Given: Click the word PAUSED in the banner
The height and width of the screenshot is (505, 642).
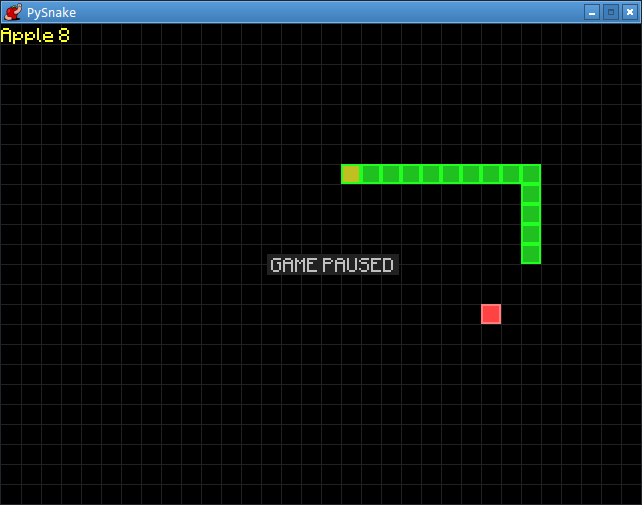Looking at the screenshot, I should click(358, 265).
